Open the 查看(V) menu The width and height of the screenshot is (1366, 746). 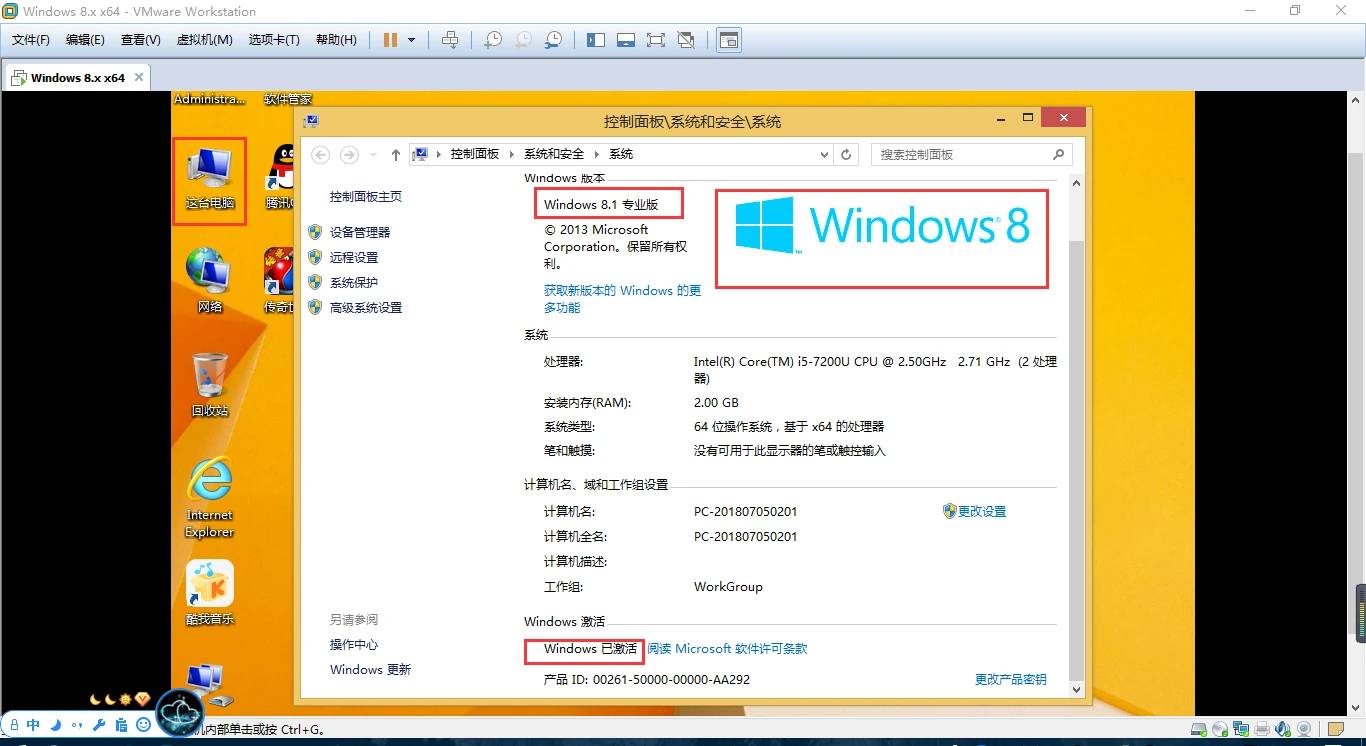coord(140,40)
